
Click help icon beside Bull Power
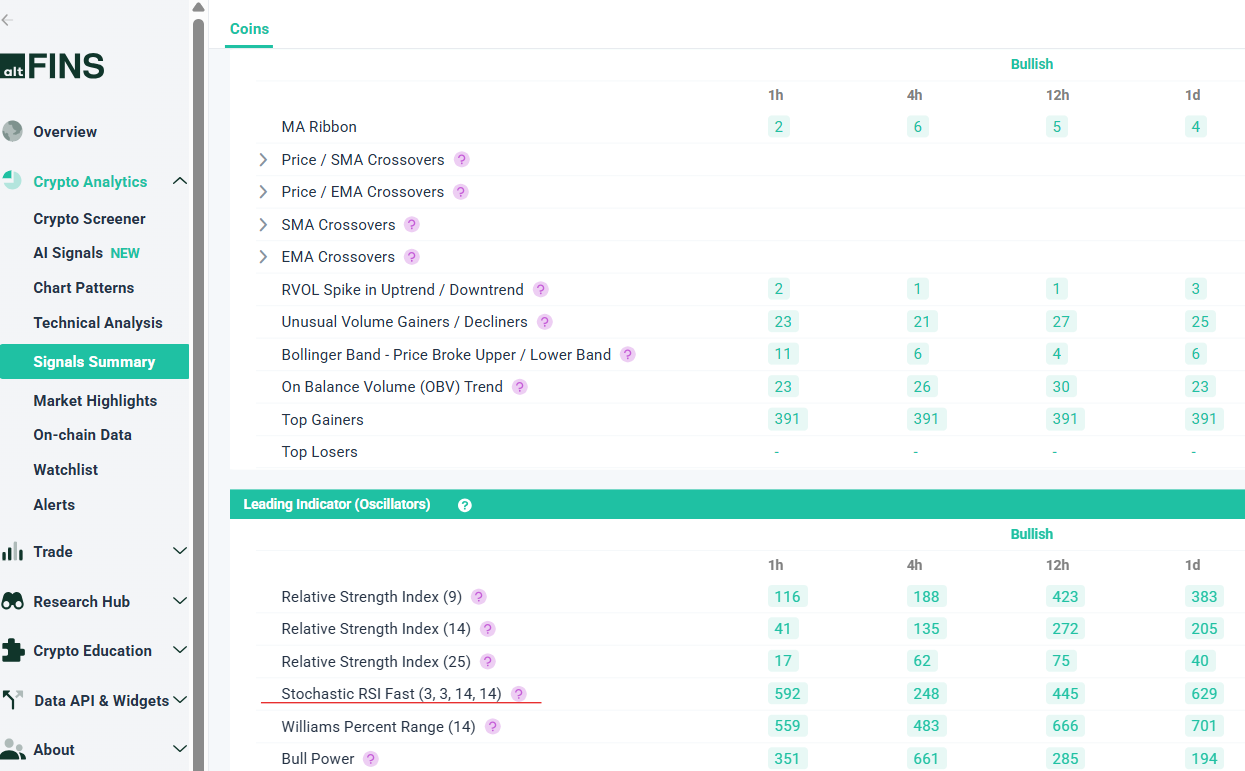click(x=371, y=759)
